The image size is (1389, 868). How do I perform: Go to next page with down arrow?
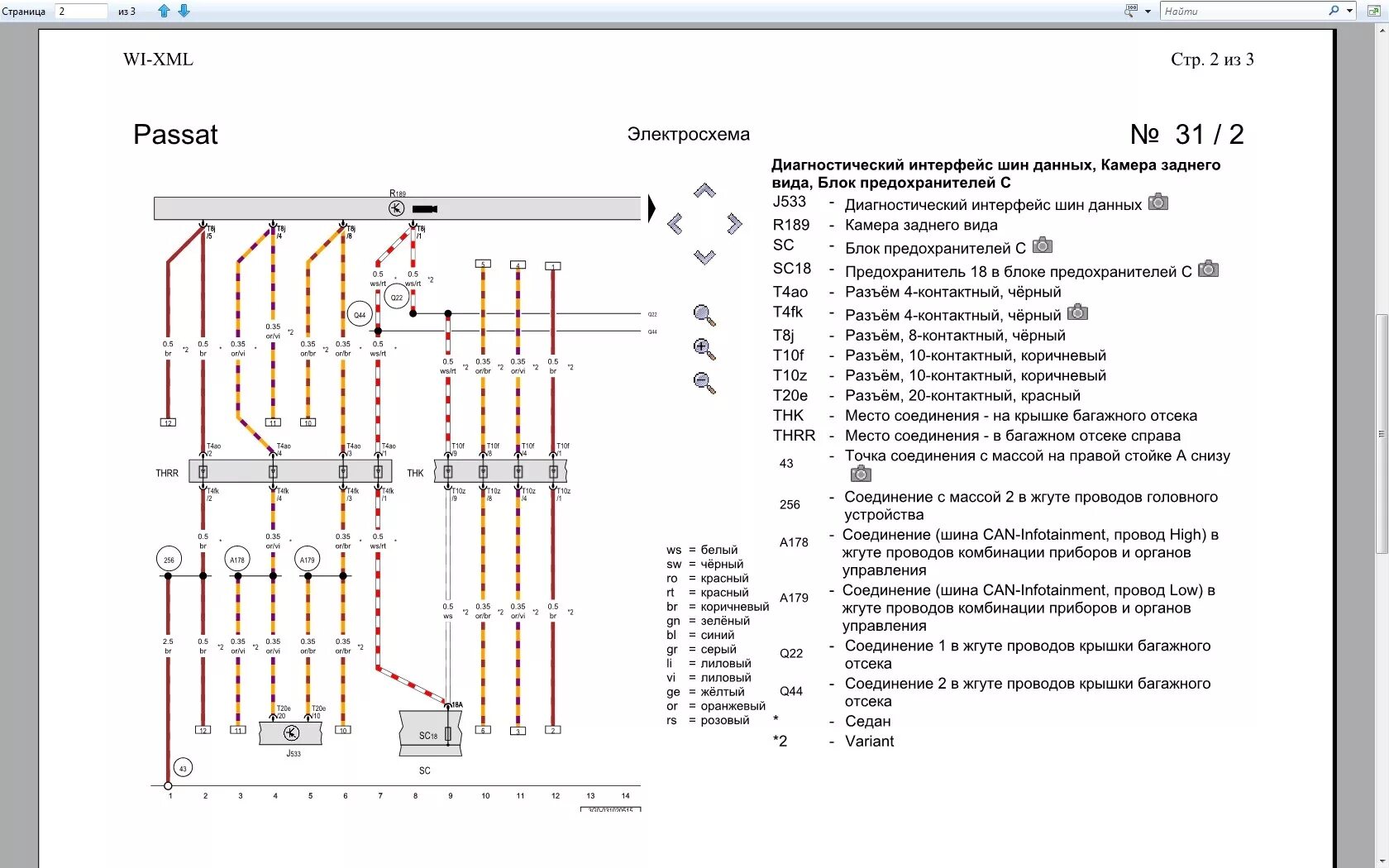coord(184,11)
